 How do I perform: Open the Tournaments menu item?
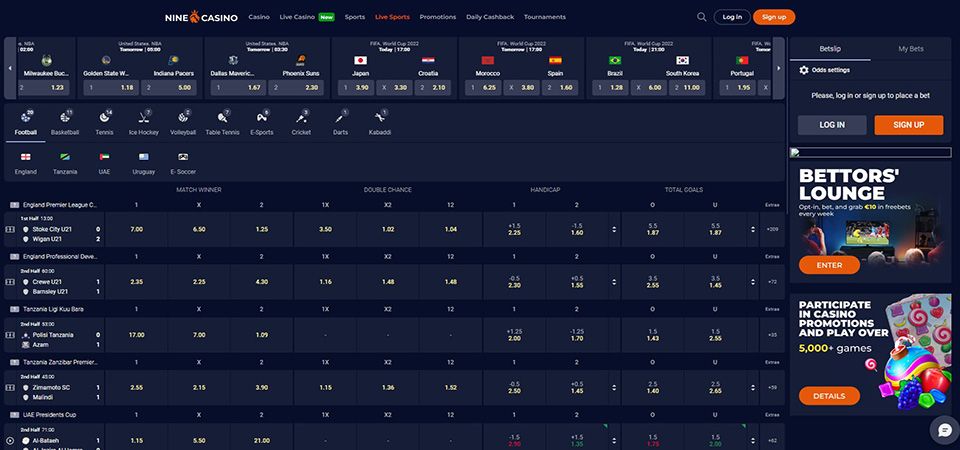[x=544, y=17]
